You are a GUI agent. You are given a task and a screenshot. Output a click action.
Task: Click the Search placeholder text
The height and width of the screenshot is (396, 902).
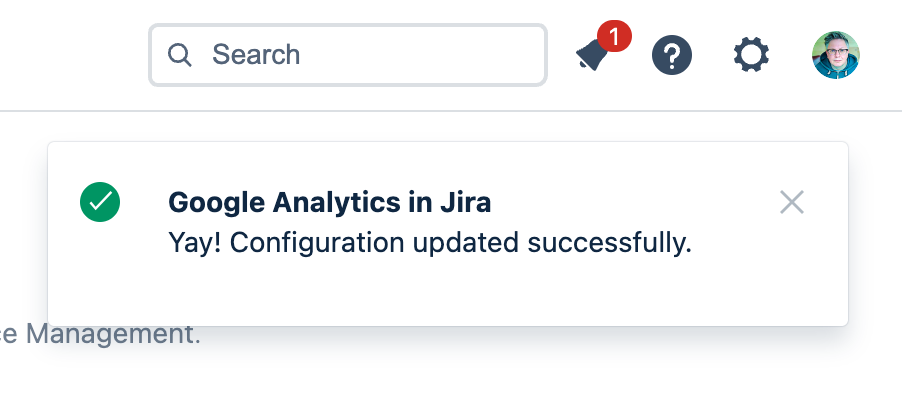coord(256,55)
